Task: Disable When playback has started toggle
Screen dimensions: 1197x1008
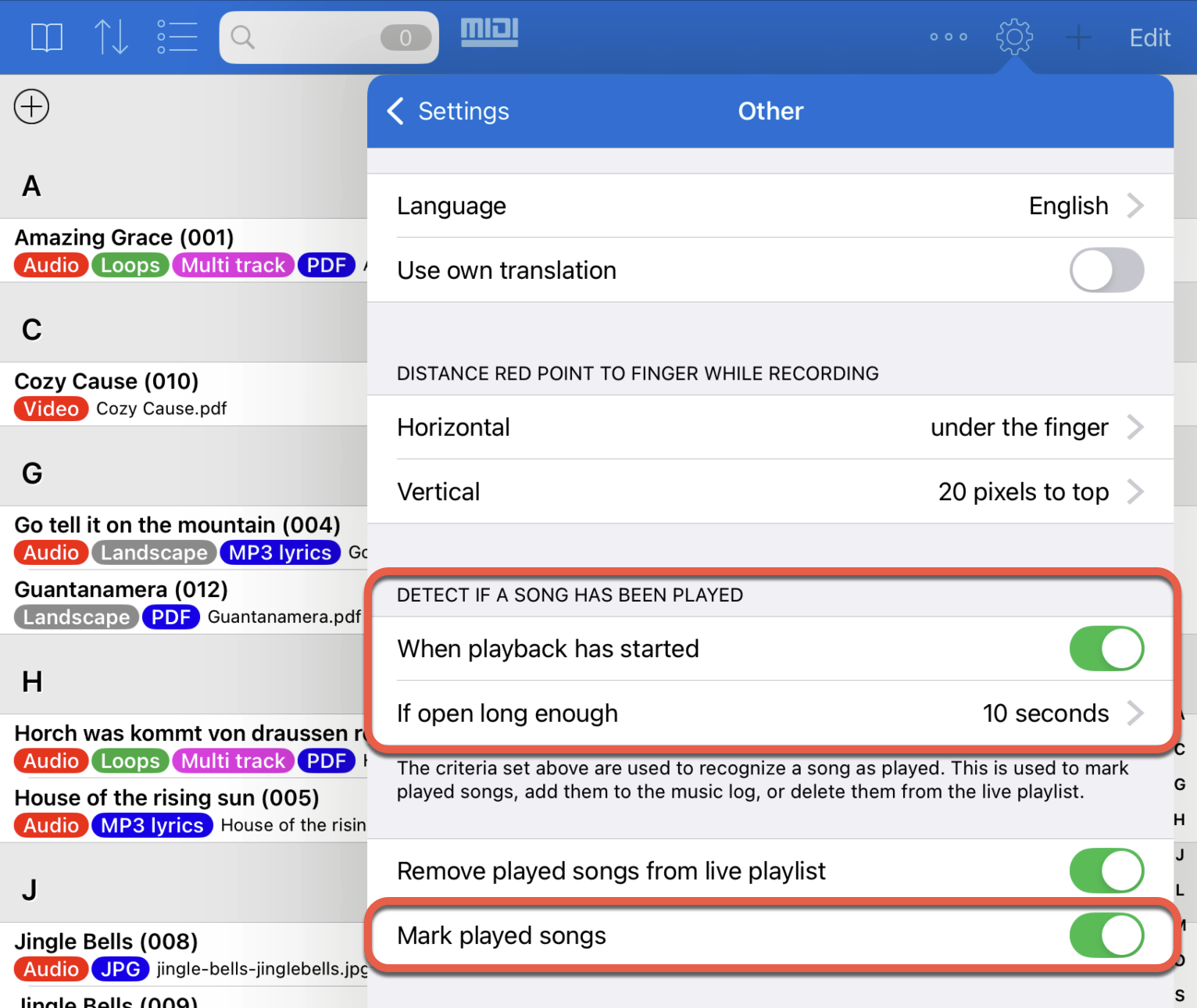Action: [1106, 649]
